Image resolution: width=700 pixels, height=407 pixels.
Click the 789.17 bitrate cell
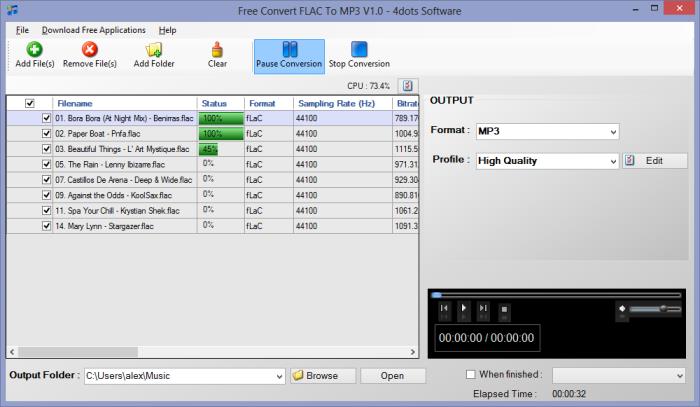405,118
